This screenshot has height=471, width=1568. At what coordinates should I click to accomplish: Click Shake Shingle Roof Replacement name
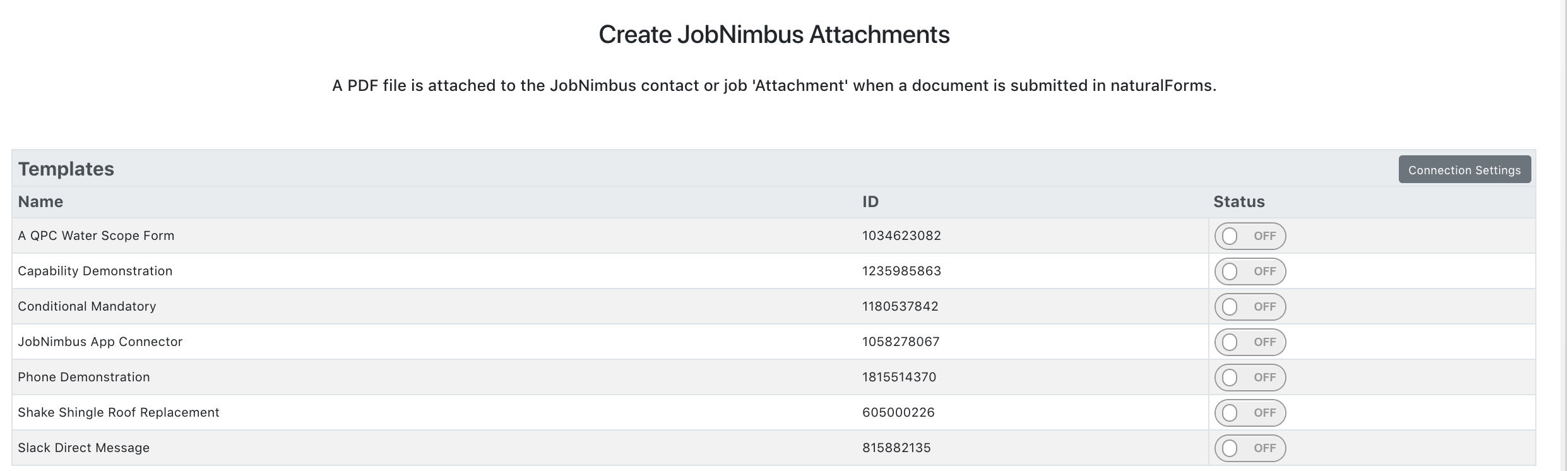[119, 412]
